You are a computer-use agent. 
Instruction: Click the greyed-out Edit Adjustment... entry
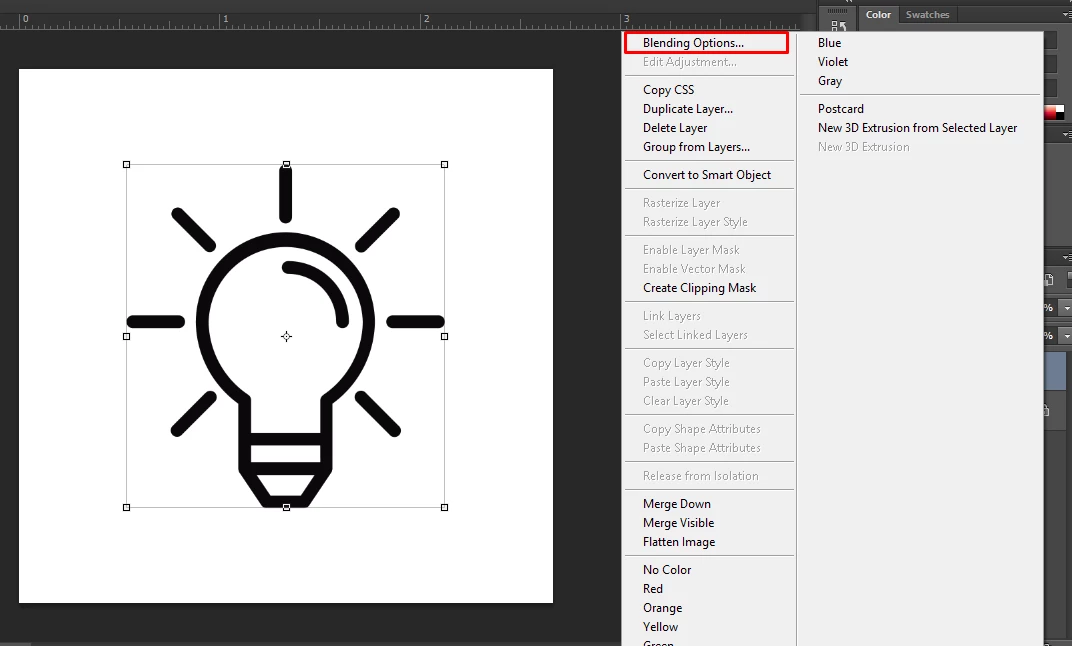[x=689, y=62]
